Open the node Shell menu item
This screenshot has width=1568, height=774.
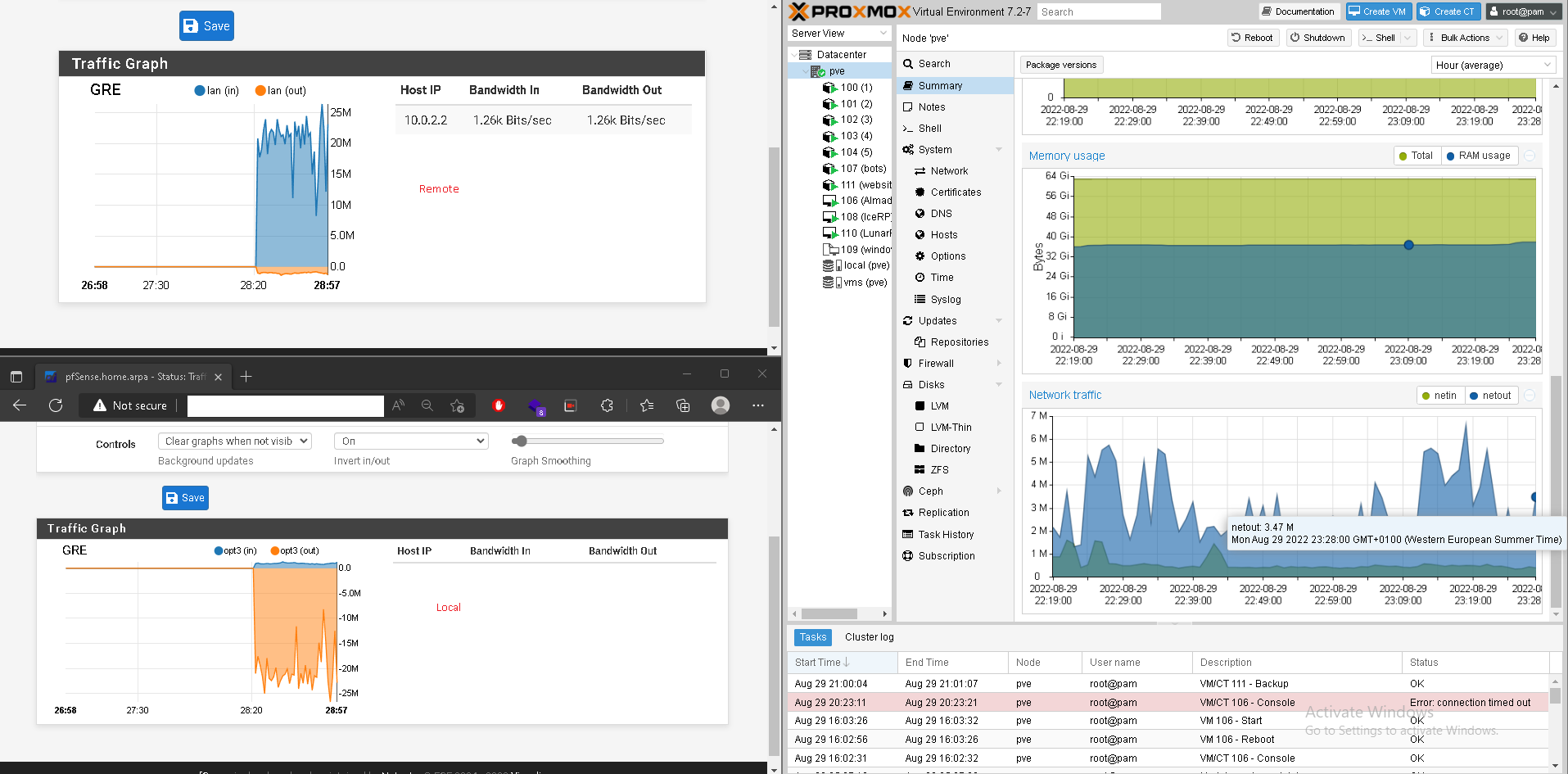point(956,129)
